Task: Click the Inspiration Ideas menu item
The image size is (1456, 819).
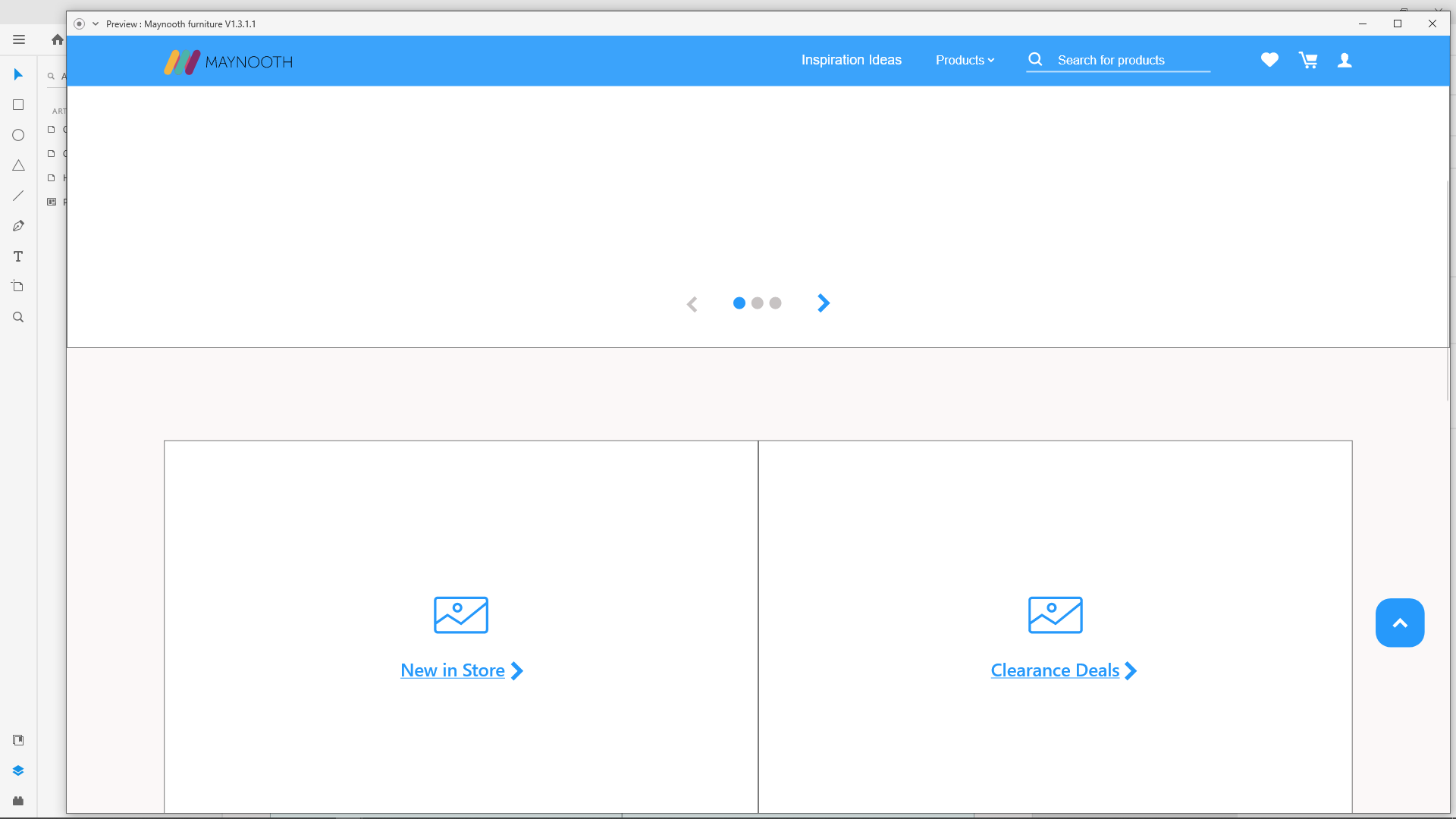Action: tap(852, 60)
